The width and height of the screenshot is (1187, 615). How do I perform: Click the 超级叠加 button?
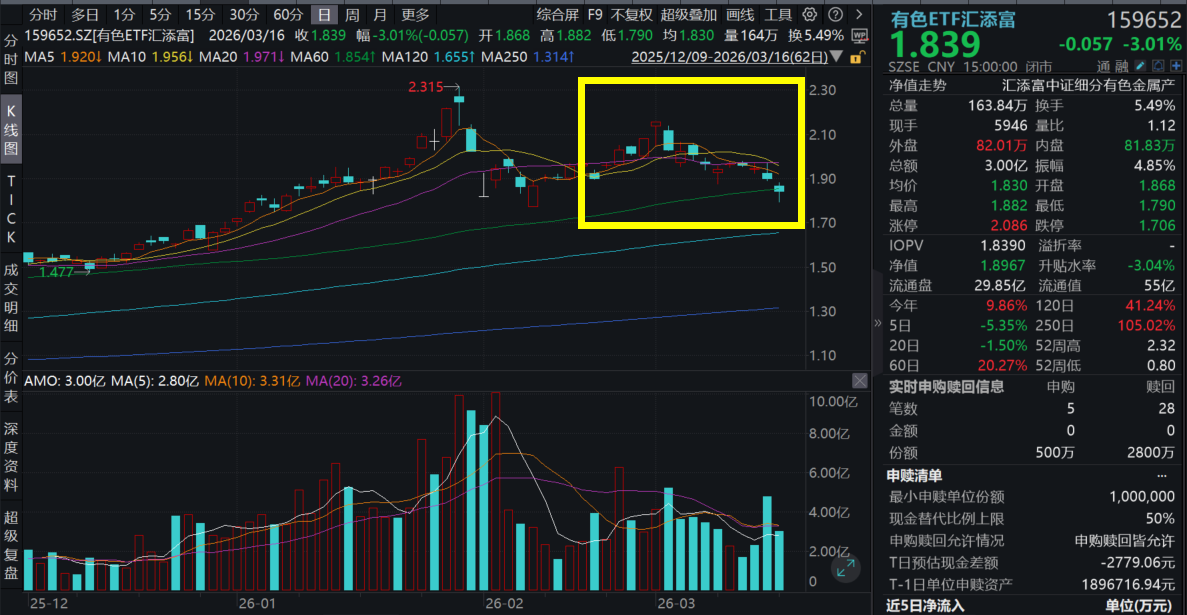(x=689, y=15)
